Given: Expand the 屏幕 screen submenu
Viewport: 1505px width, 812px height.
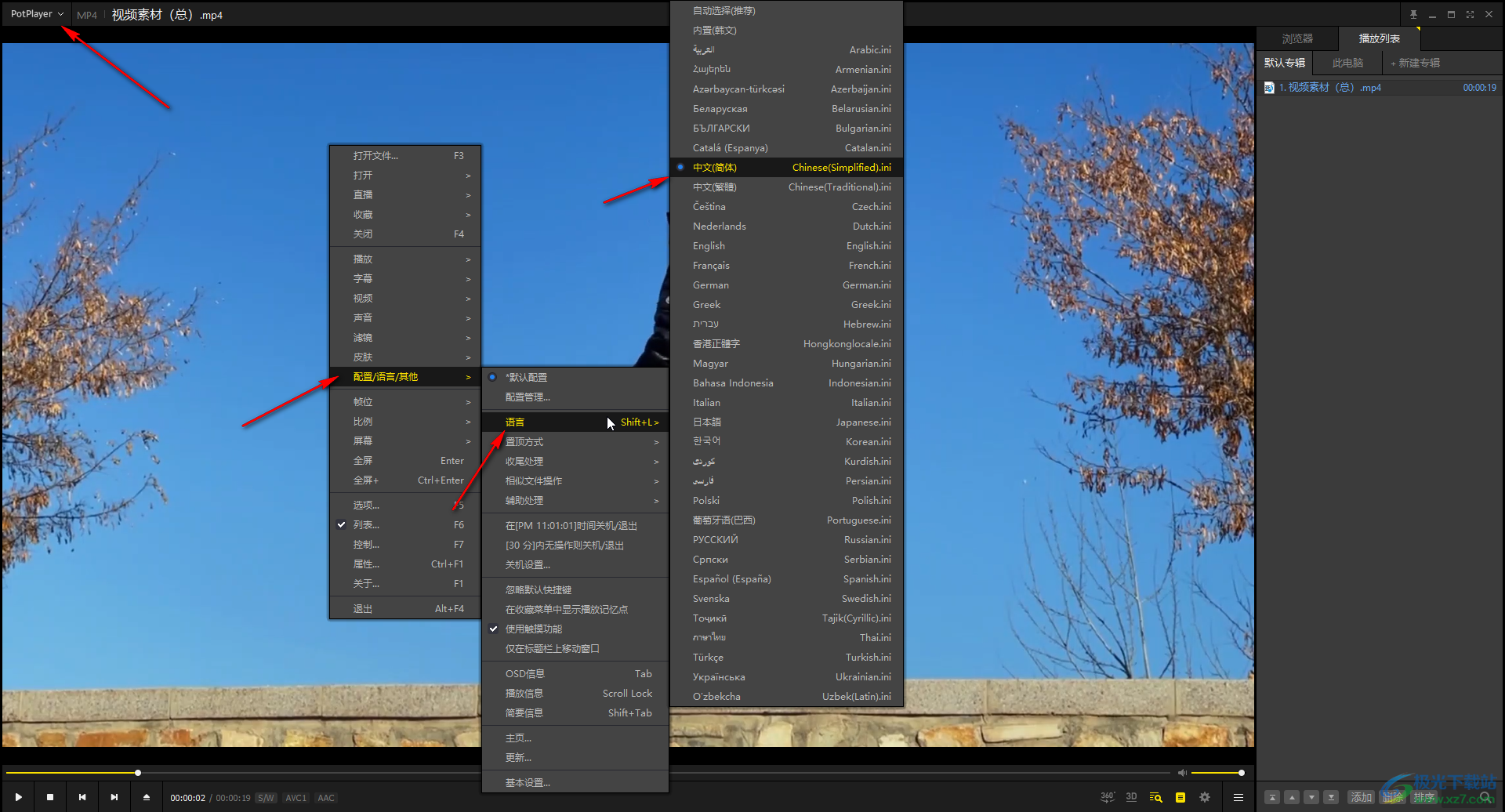Looking at the screenshot, I should coord(405,441).
